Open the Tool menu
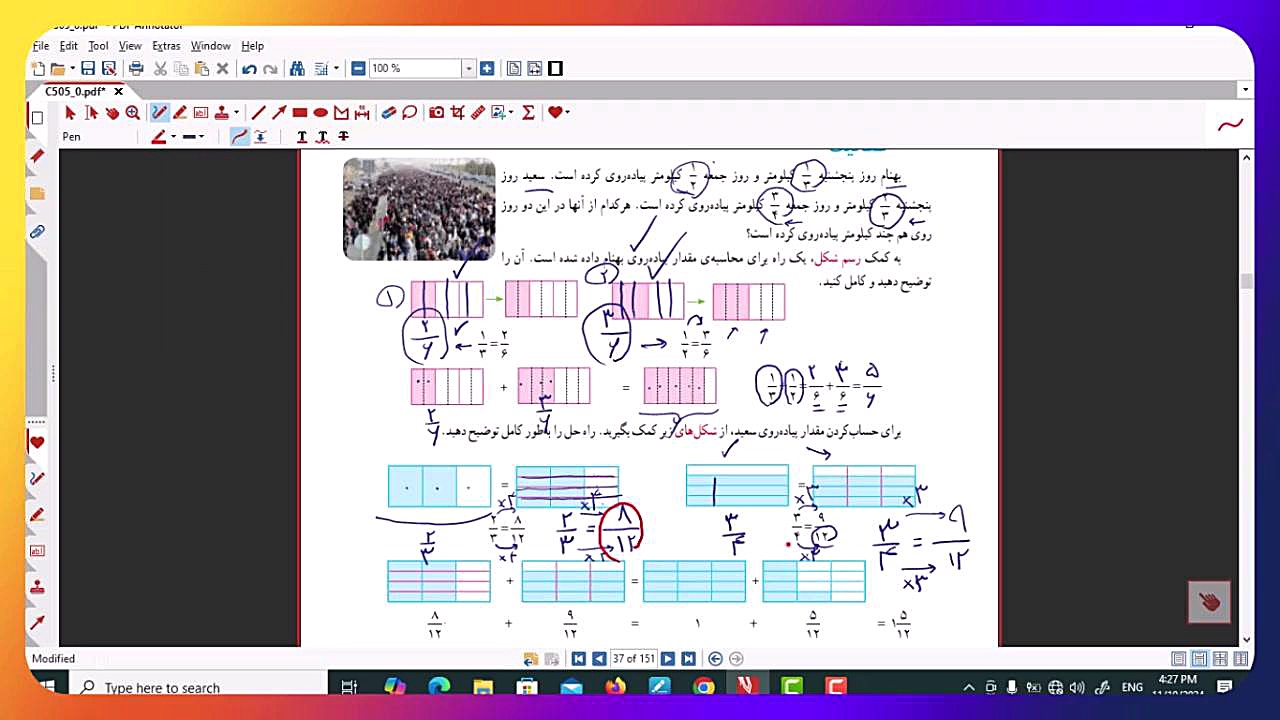 98,46
